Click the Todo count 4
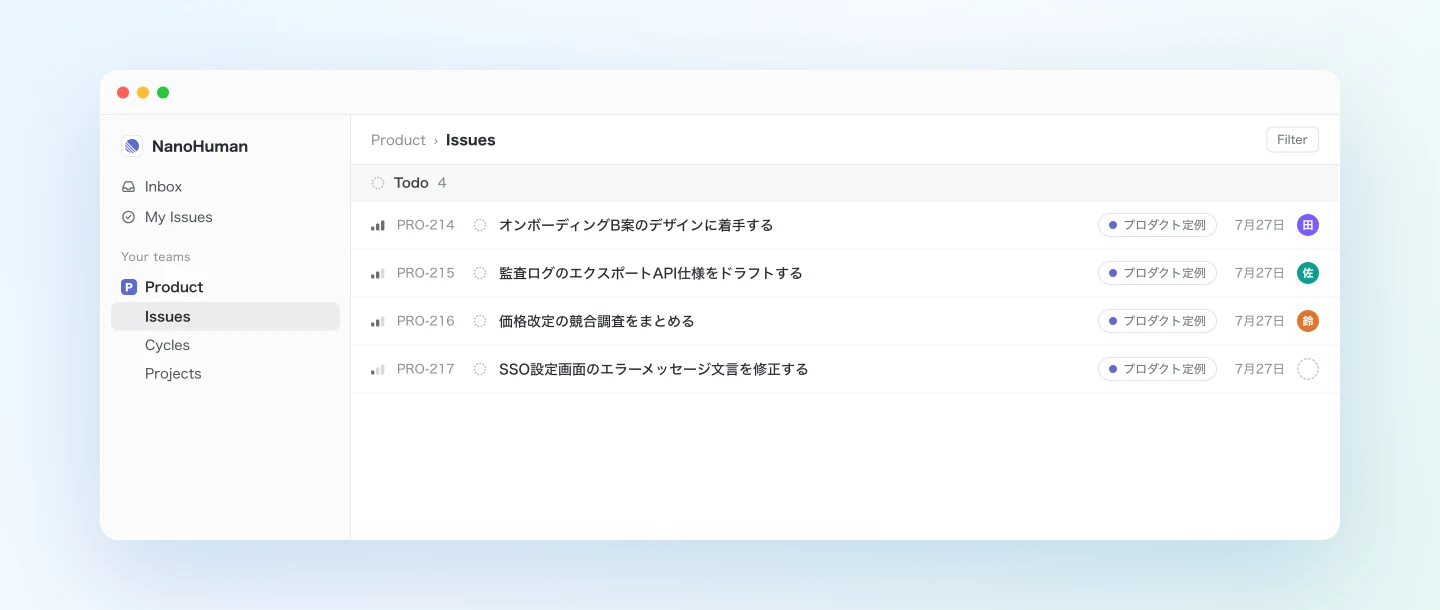Image resolution: width=1440 pixels, height=610 pixels. 442,183
